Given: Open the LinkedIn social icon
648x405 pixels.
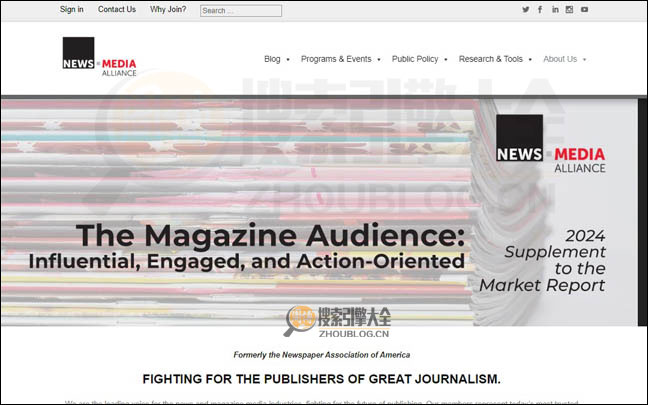Looking at the screenshot, I should point(555,10).
